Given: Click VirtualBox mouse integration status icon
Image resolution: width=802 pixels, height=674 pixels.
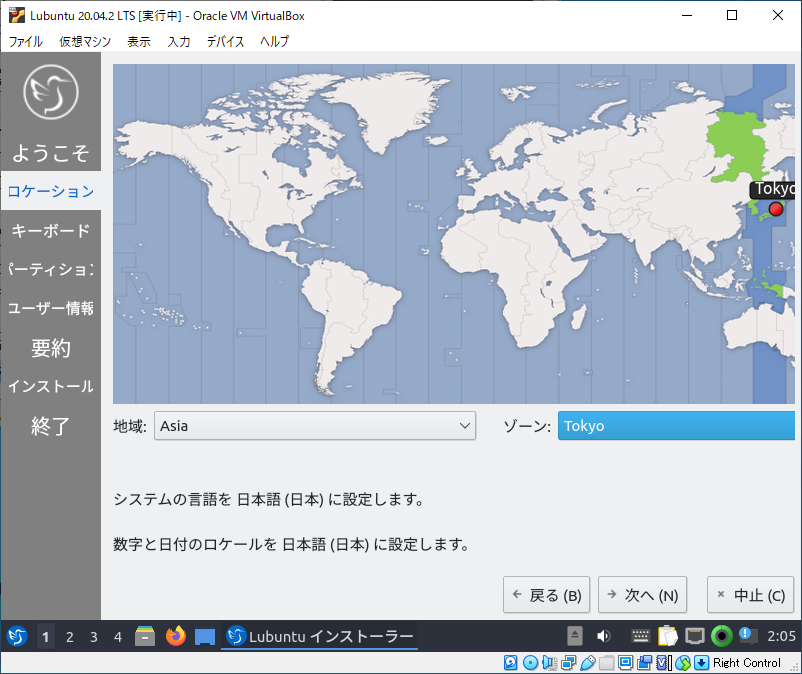Looking at the screenshot, I should 683,663.
